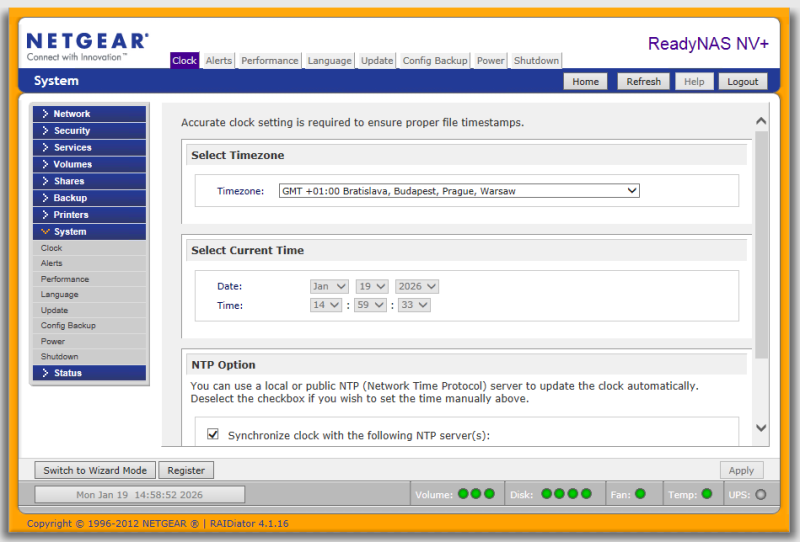Open Shutdown in the sidebar submenu
The width and height of the screenshot is (800, 542).
point(89,357)
